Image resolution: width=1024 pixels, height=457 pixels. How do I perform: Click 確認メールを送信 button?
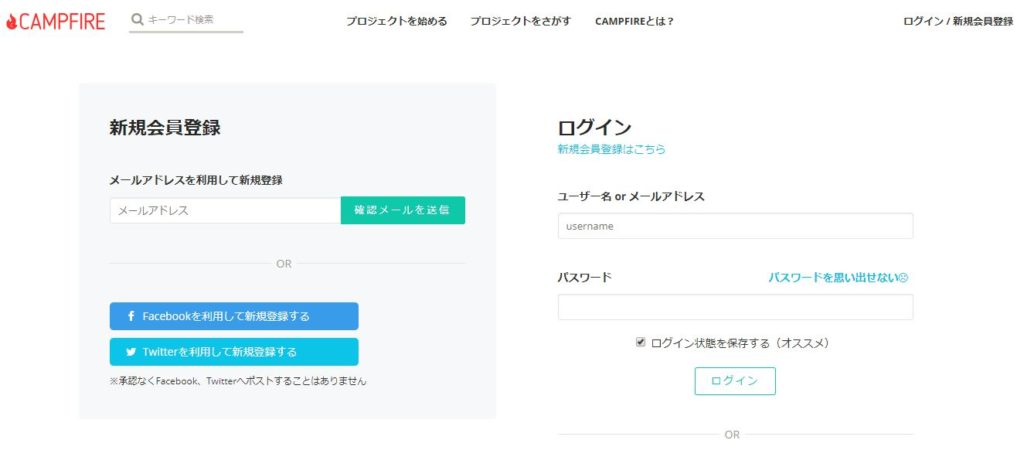click(403, 210)
